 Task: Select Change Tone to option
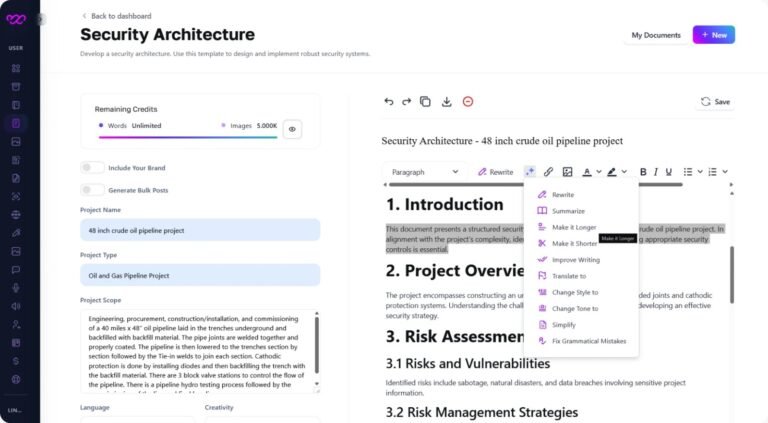581,308
